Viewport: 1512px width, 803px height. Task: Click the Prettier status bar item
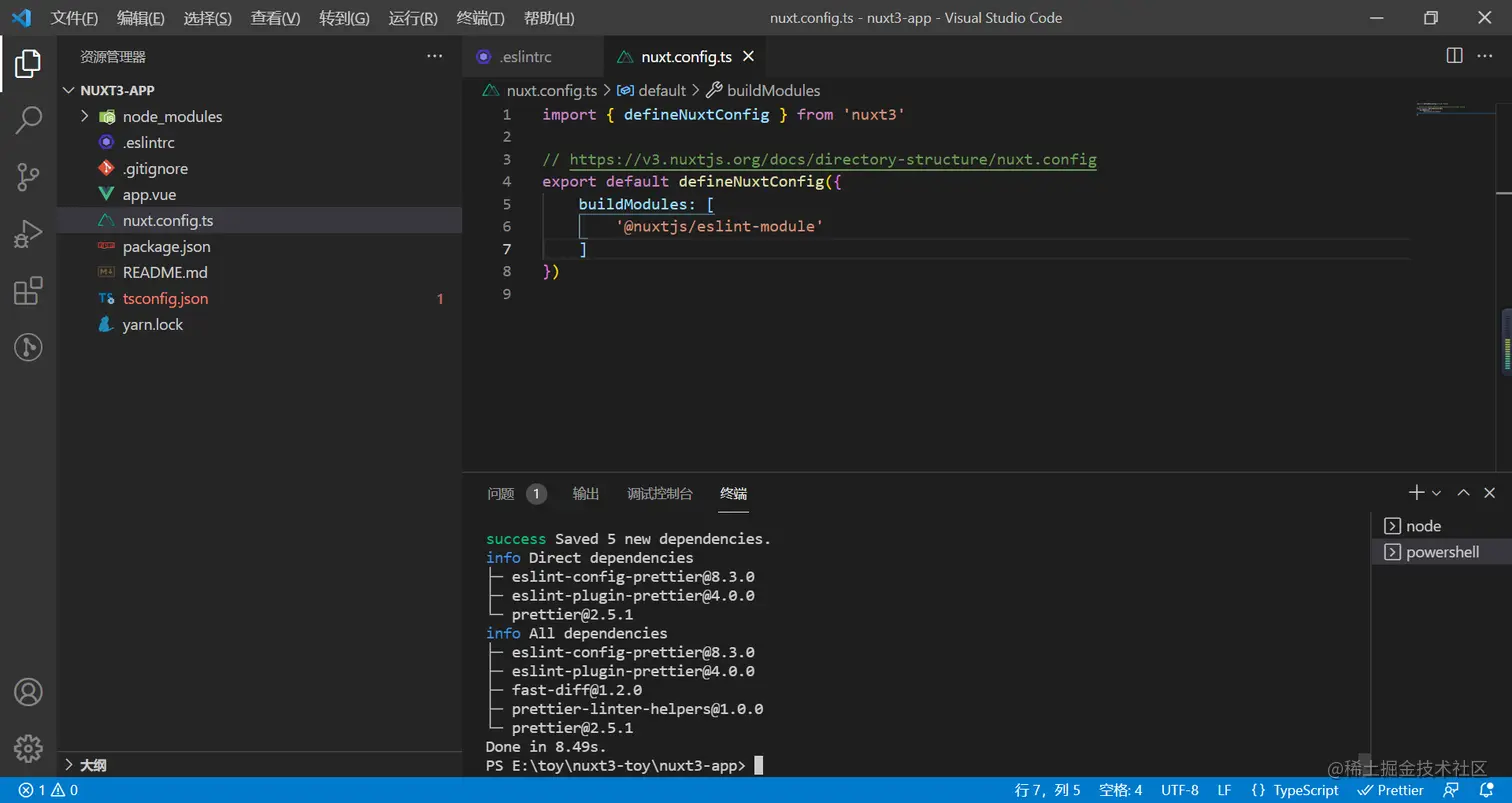coord(1391,790)
